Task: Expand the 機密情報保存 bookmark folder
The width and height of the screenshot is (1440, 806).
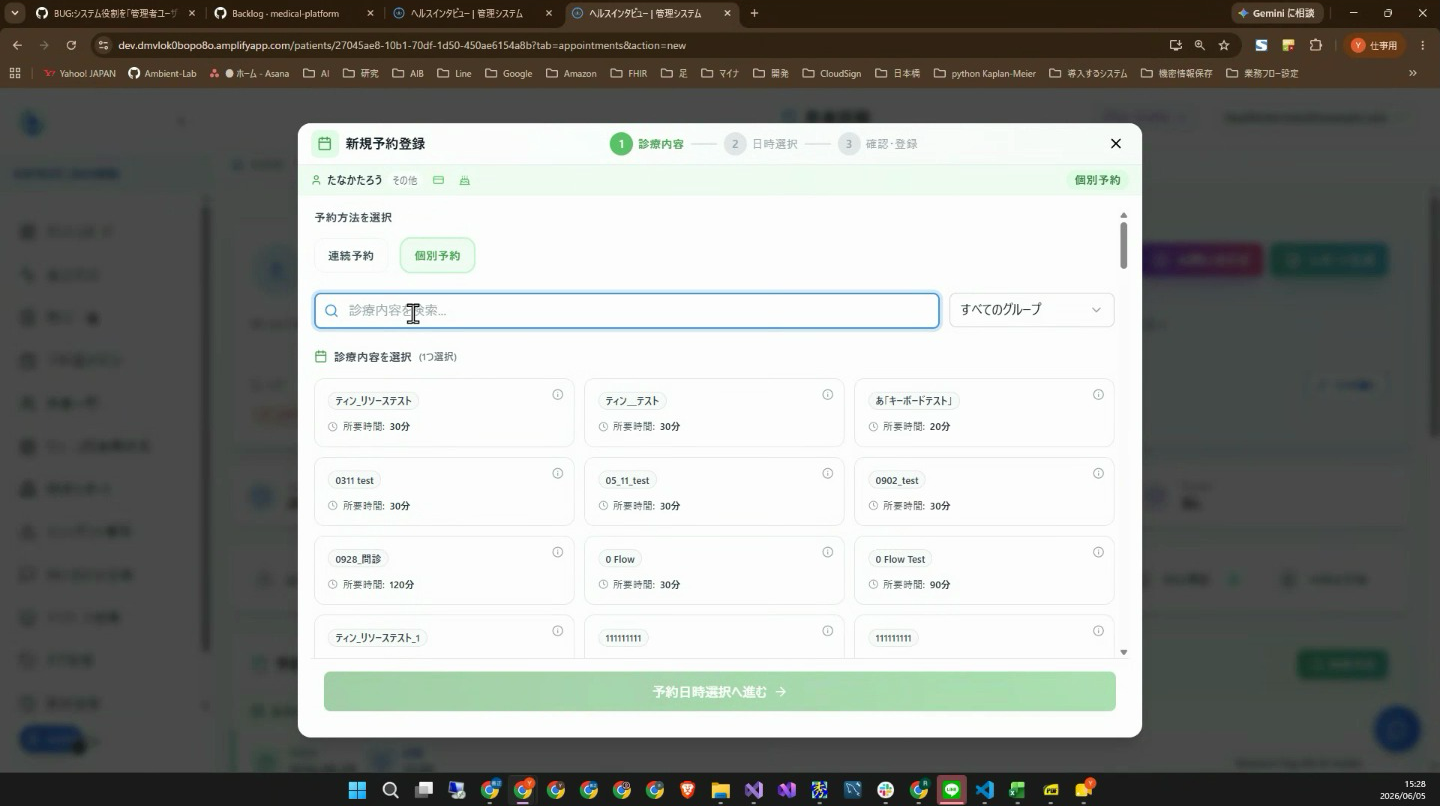Action: [x=1175, y=73]
